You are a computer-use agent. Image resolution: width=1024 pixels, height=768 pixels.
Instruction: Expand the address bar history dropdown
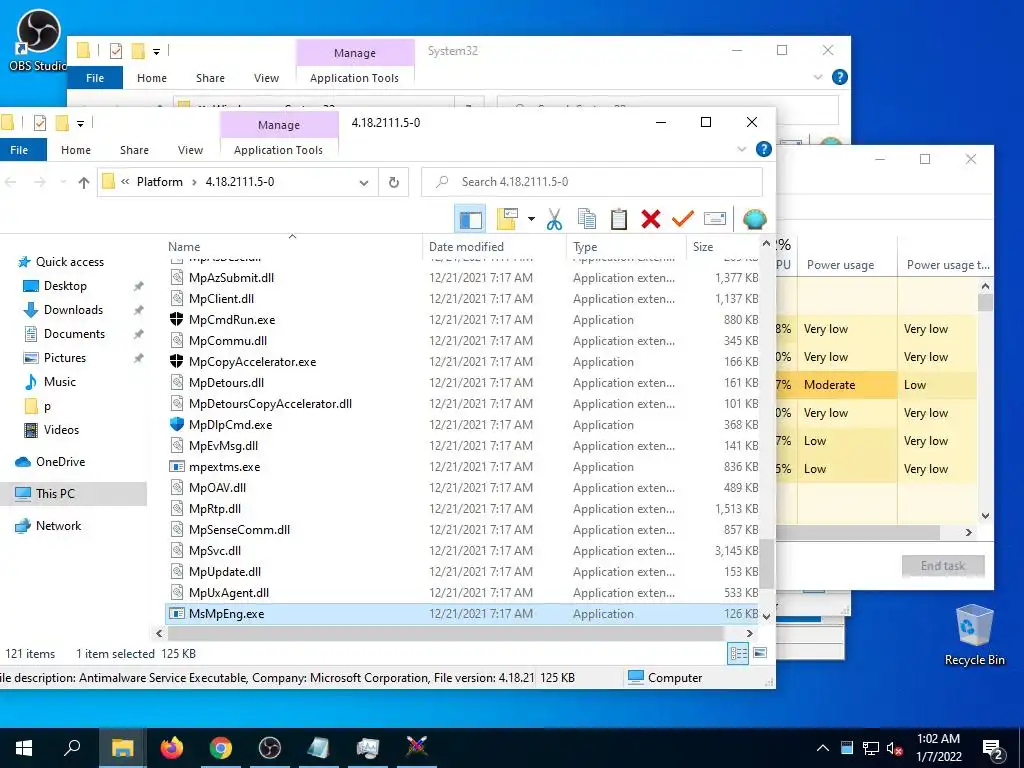364,182
